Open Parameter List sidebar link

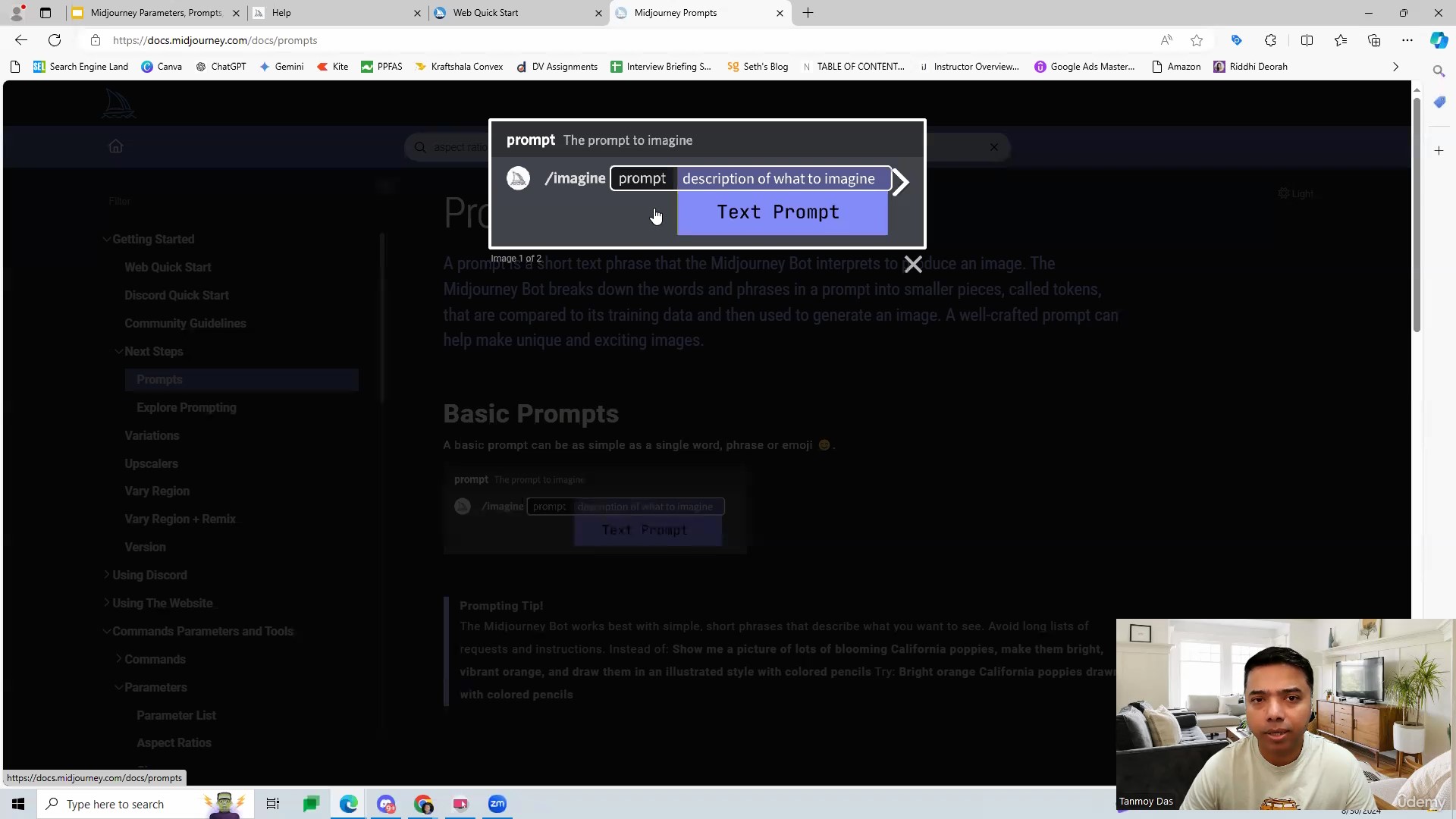pos(176,715)
